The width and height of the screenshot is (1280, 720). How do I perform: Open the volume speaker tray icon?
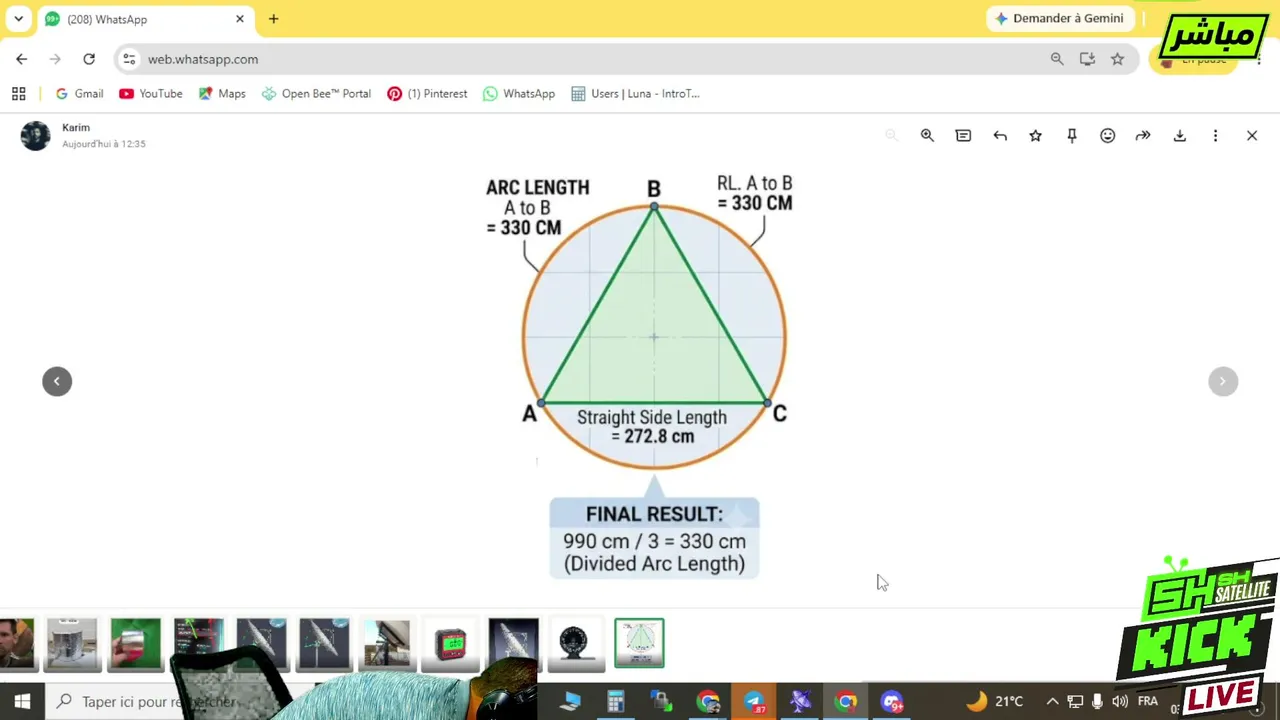coord(1120,701)
